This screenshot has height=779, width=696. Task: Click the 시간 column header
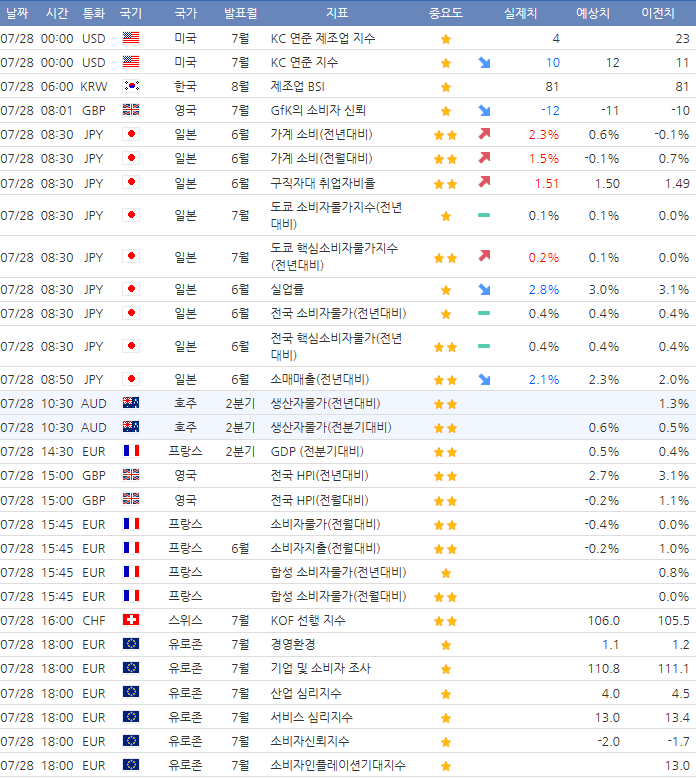click(x=57, y=13)
